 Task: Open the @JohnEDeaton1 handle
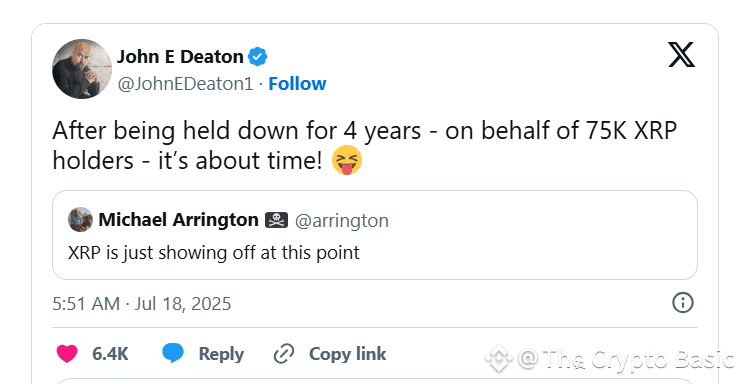pos(186,84)
